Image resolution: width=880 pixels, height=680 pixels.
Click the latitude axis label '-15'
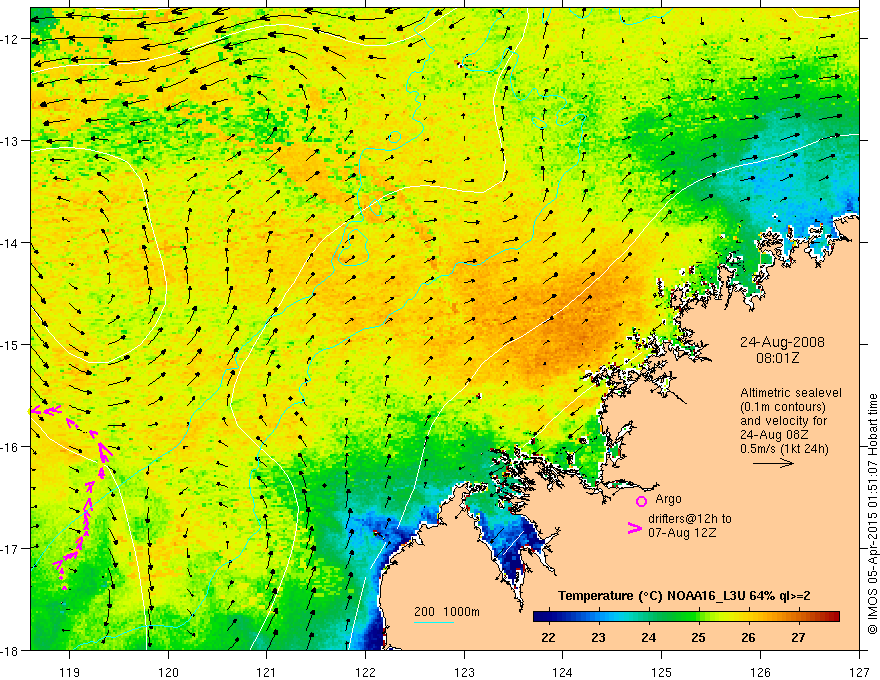point(10,344)
